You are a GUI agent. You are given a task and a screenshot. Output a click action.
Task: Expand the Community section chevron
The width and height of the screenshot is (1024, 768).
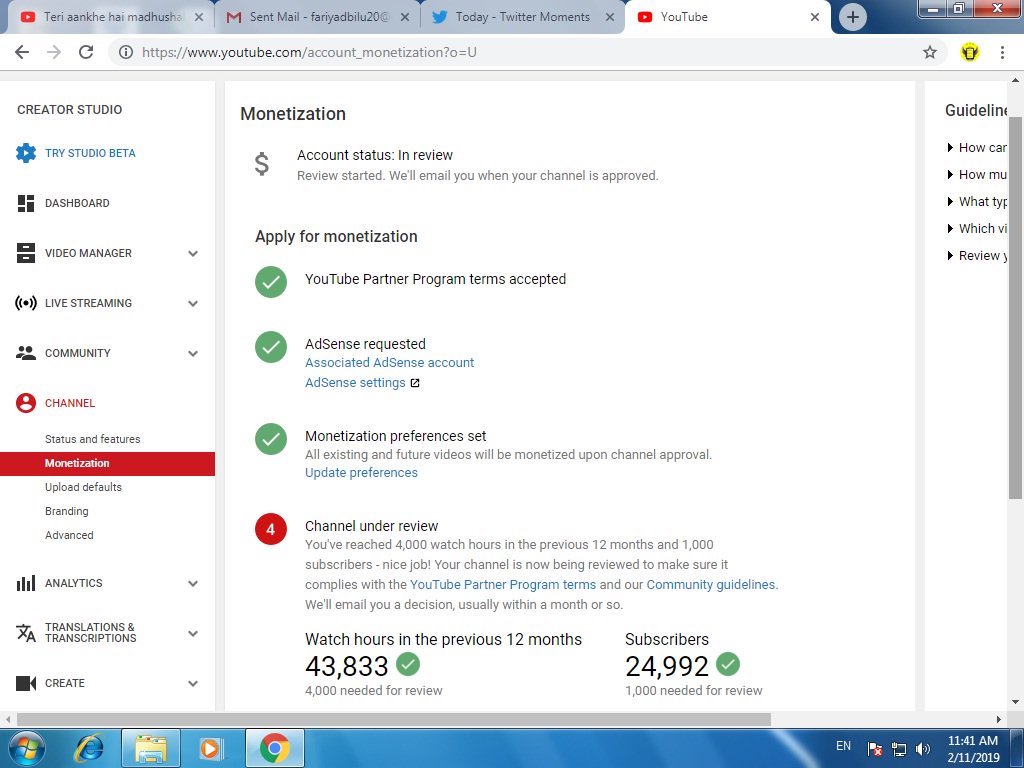point(193,353)
